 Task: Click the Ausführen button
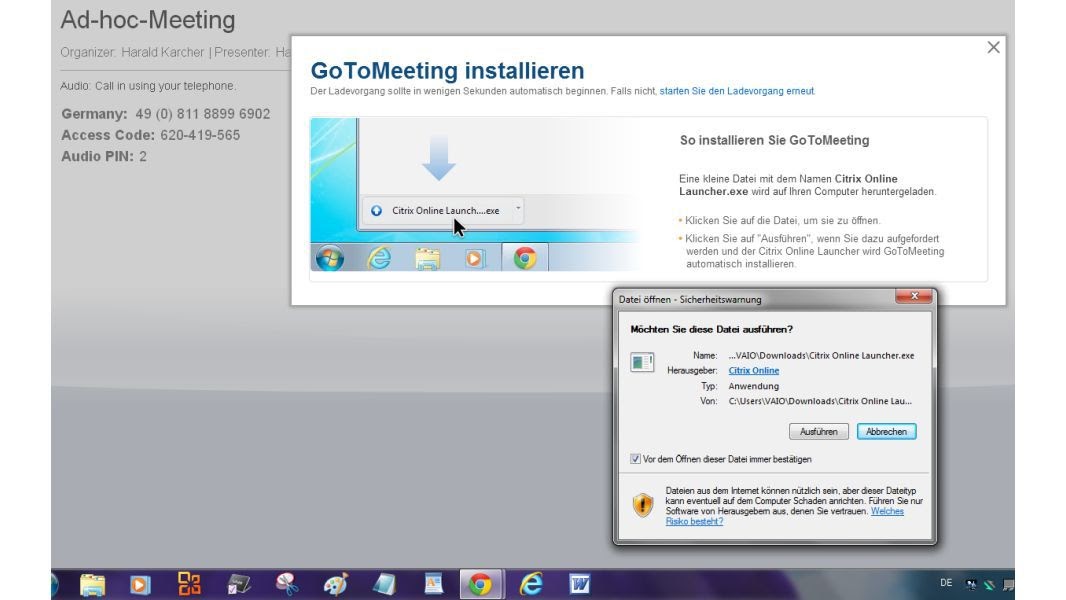click(x=819, y=431)
